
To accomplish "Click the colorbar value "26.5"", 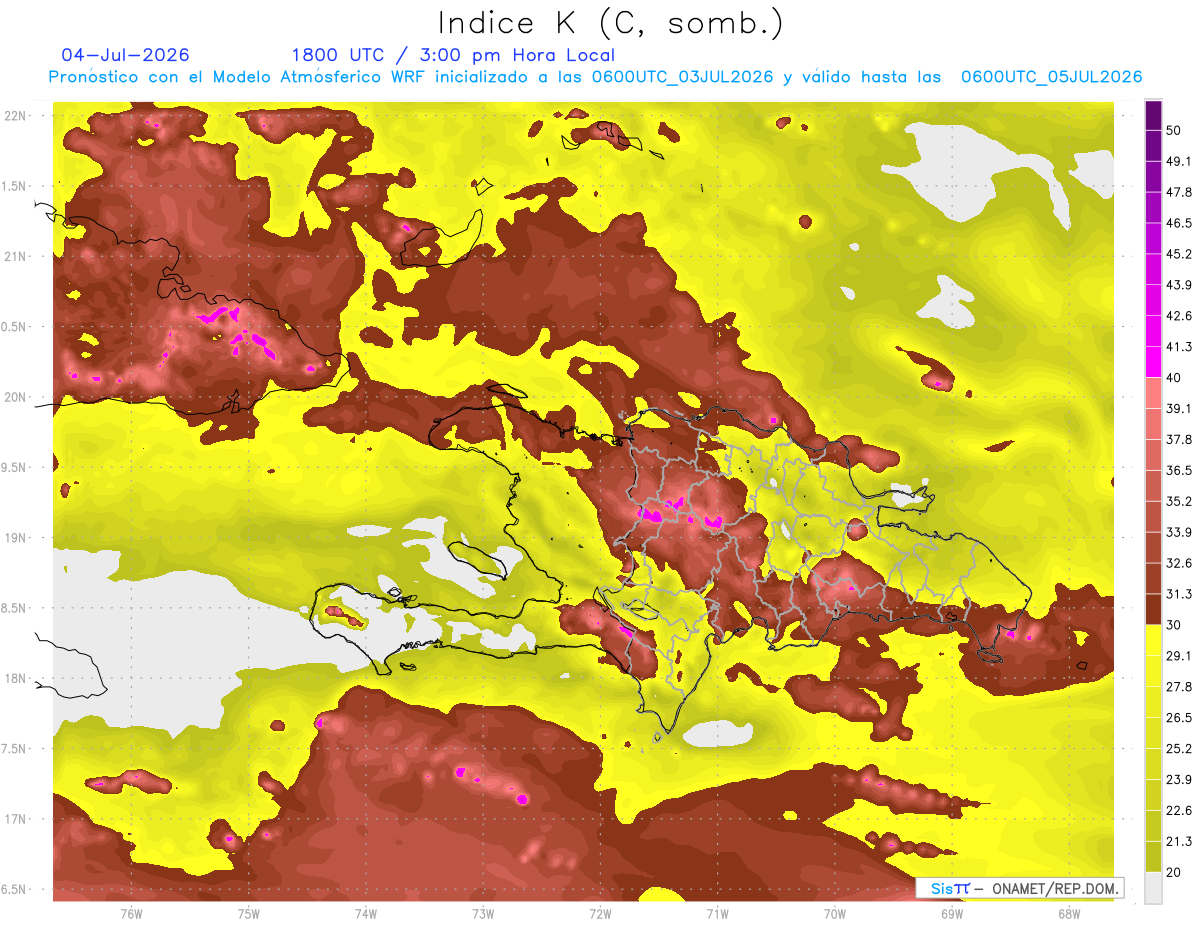I will coord(1177,718).
